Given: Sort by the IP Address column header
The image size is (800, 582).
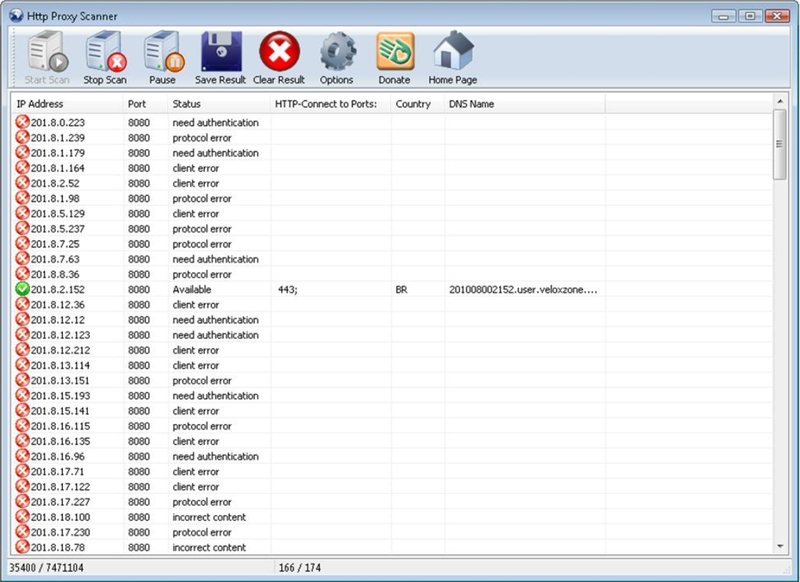Looking at the screenshot, I should coord(67,104).
